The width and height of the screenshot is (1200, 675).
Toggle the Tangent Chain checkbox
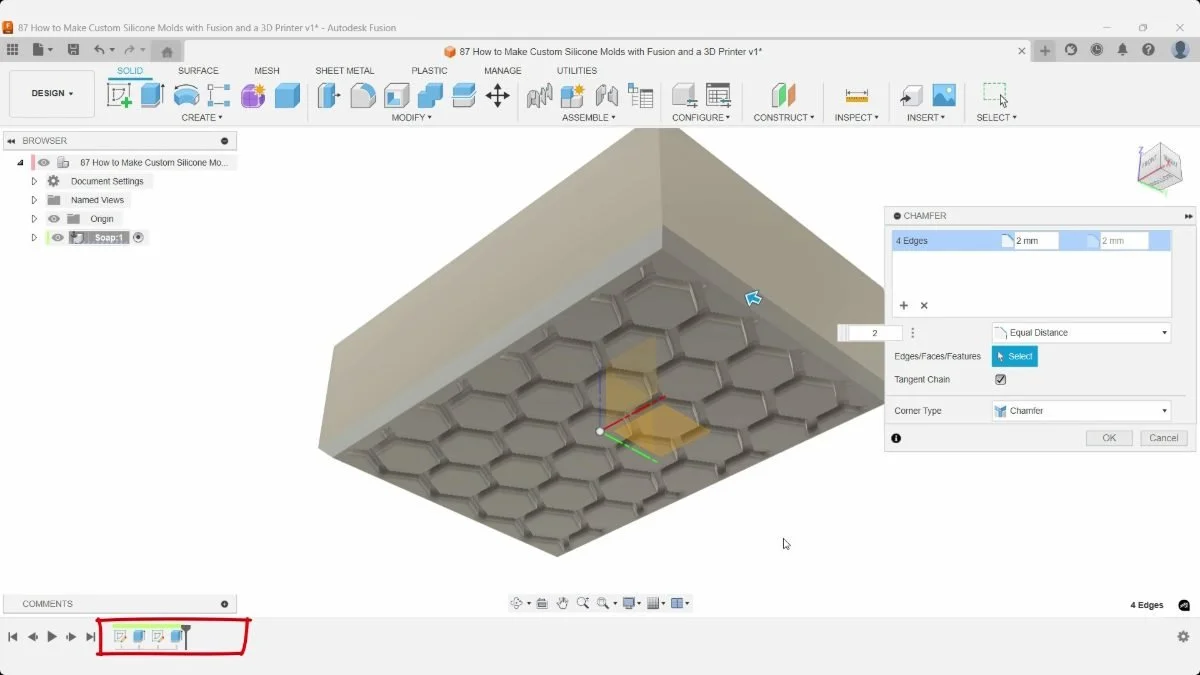1000,380
